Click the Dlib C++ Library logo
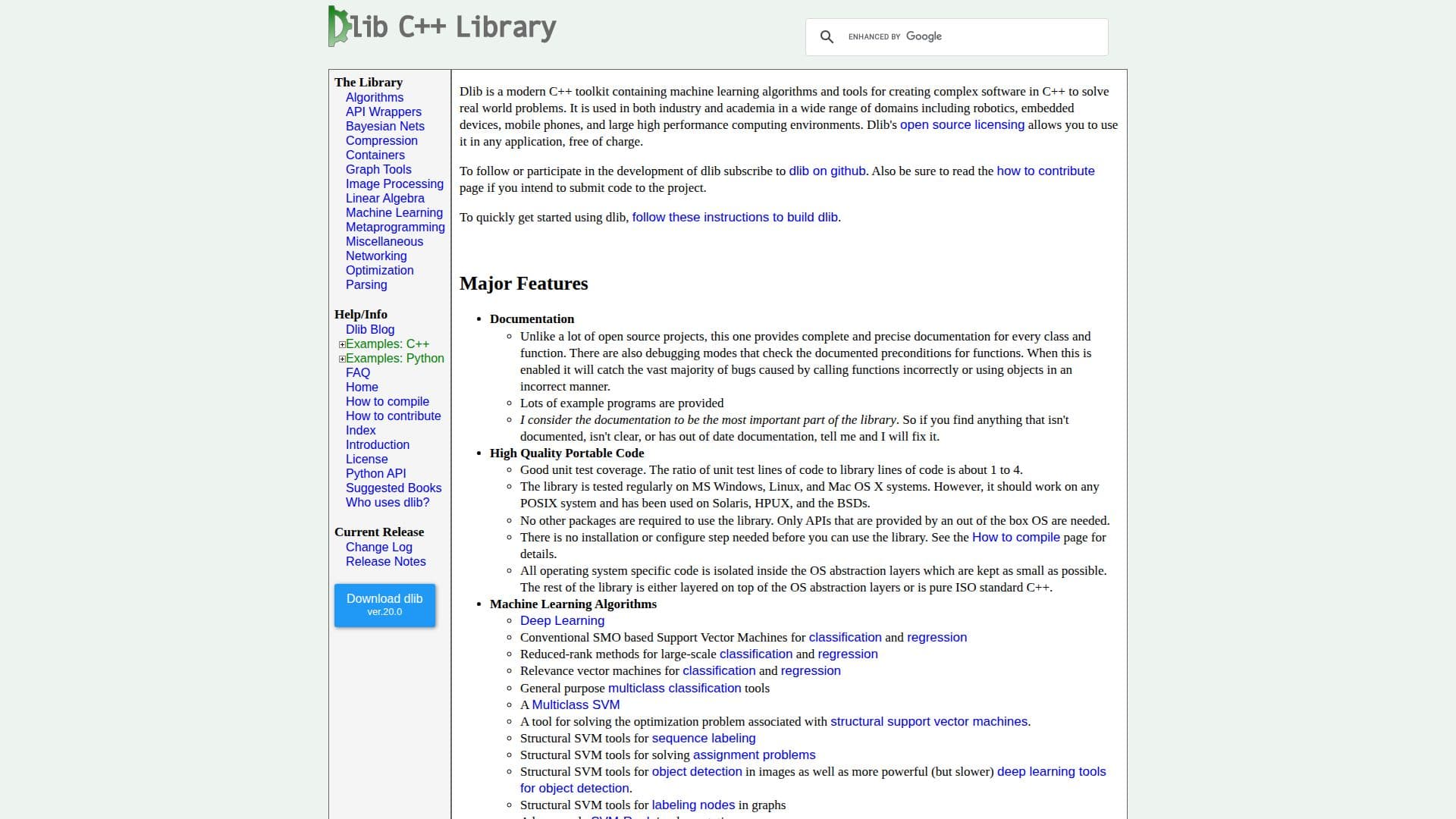This screenshot has width=1456, height=819. click(442, 27)
